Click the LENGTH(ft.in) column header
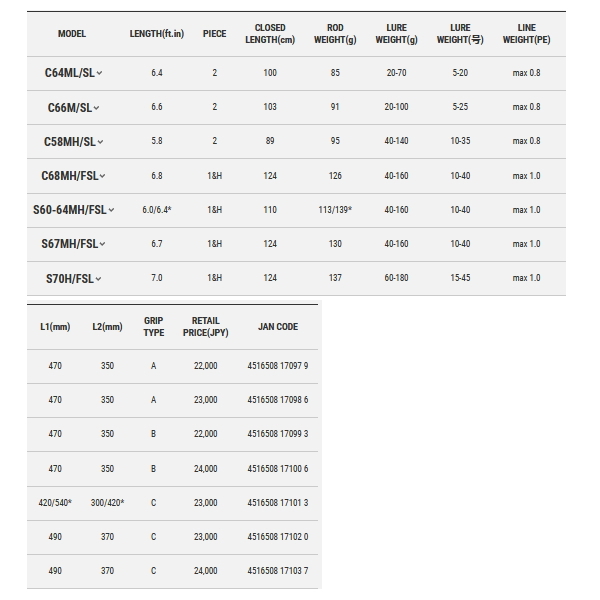Screen dimensions: 600x600 (157, 34)
